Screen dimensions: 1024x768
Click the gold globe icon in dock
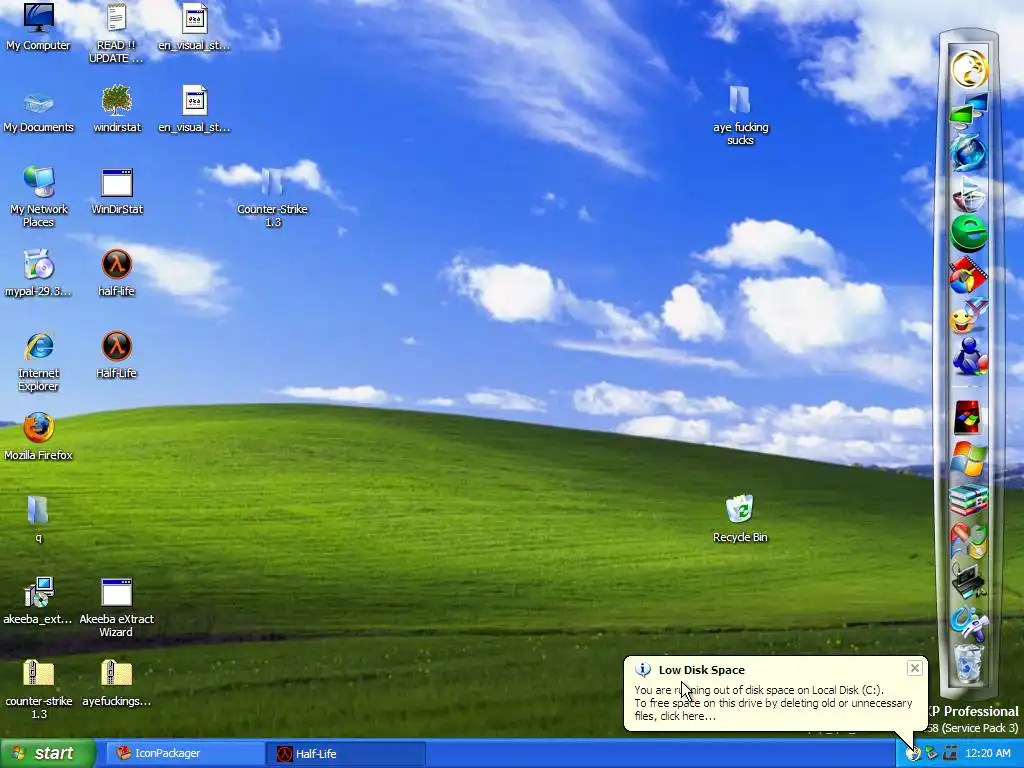pos(969,69)
